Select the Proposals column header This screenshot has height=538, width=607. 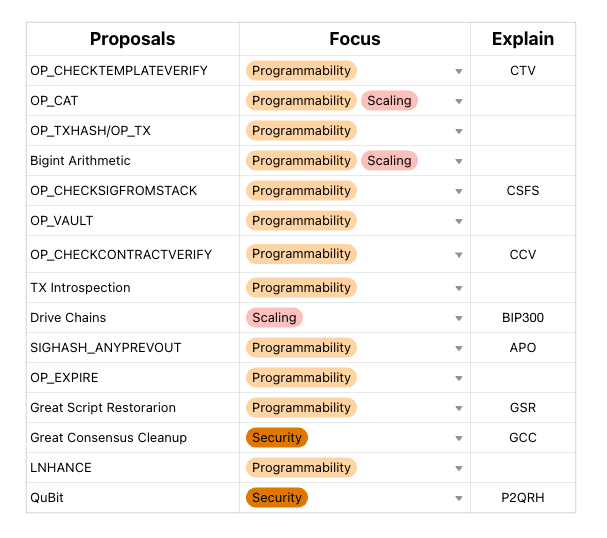(132, 39)
